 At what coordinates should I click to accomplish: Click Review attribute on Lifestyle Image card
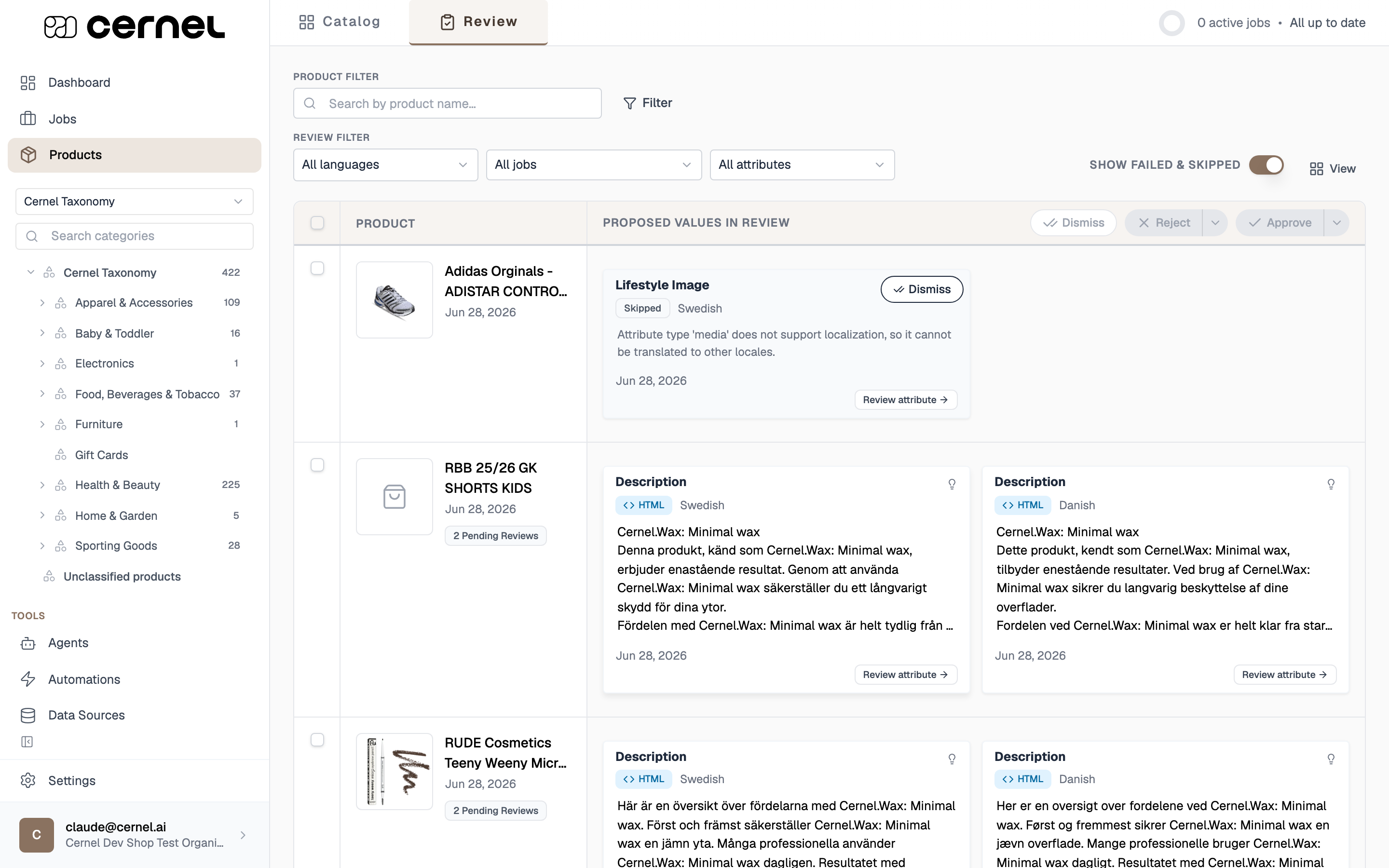906,400
